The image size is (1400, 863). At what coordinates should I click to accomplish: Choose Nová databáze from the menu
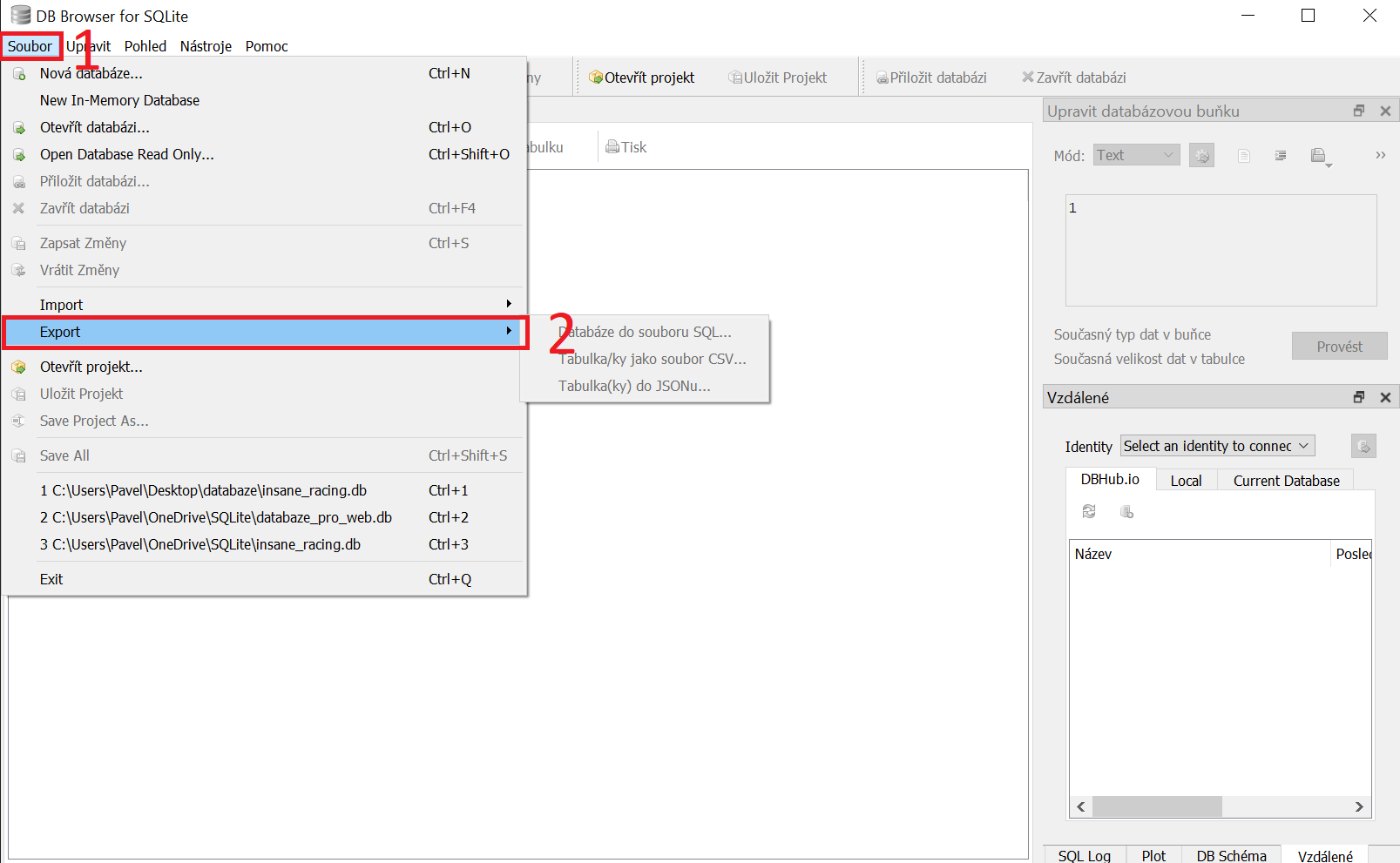tap(264, 73)
